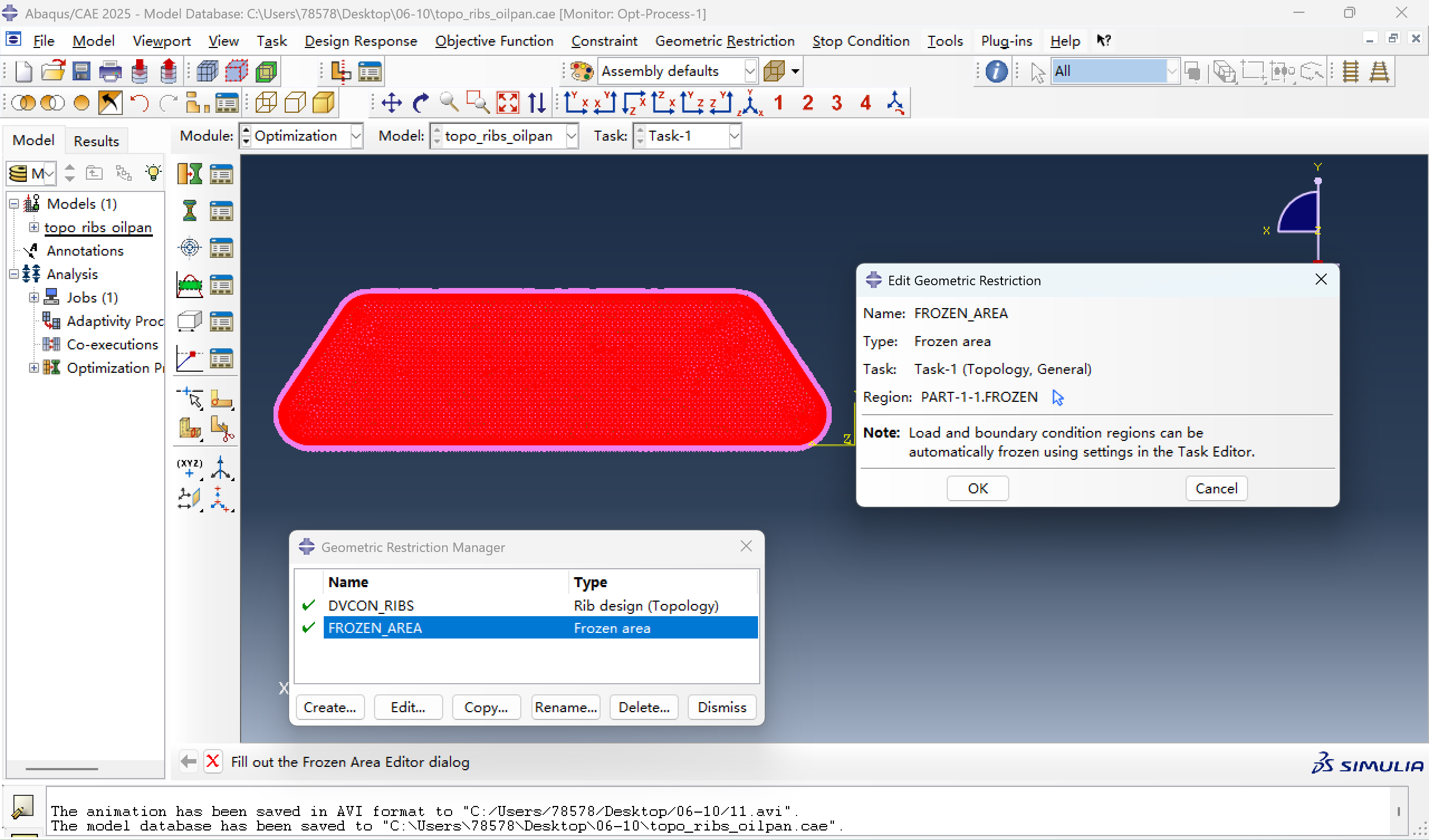Screen dimensions: 1429x840
Task: Toggle hidden line render style
Action: tap(294, 103)
